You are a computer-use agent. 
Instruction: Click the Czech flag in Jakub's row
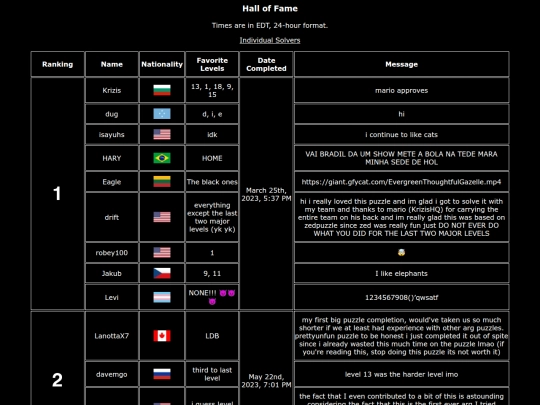[162, 273]
